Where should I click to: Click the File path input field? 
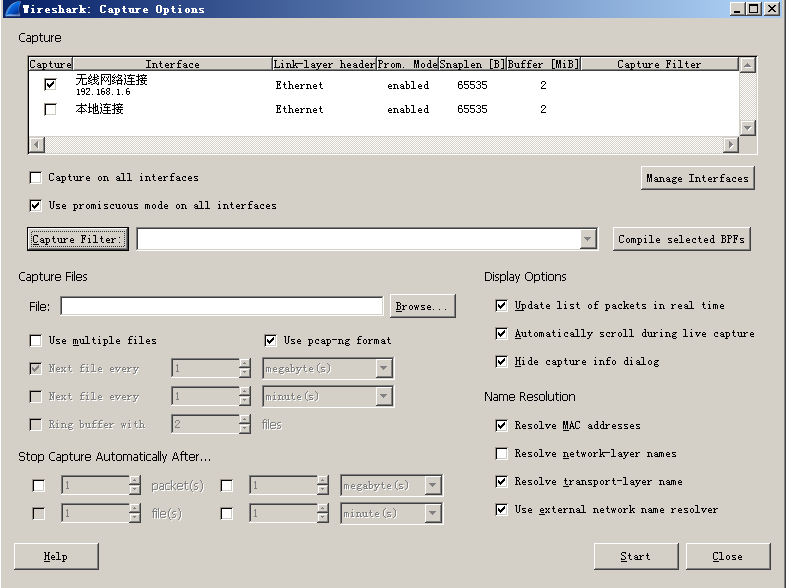(x=221, y=306)
